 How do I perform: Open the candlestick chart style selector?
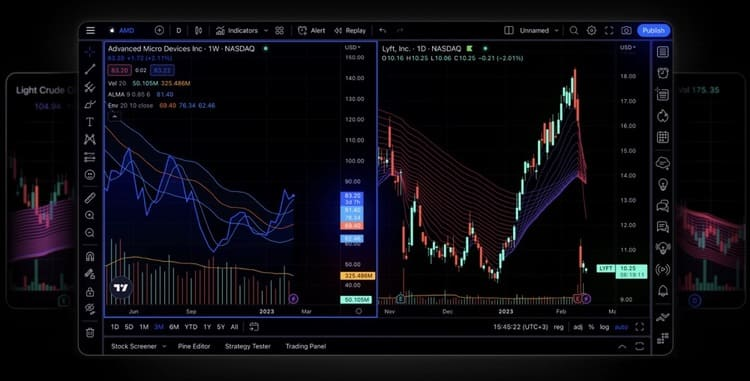click(199, 31)
